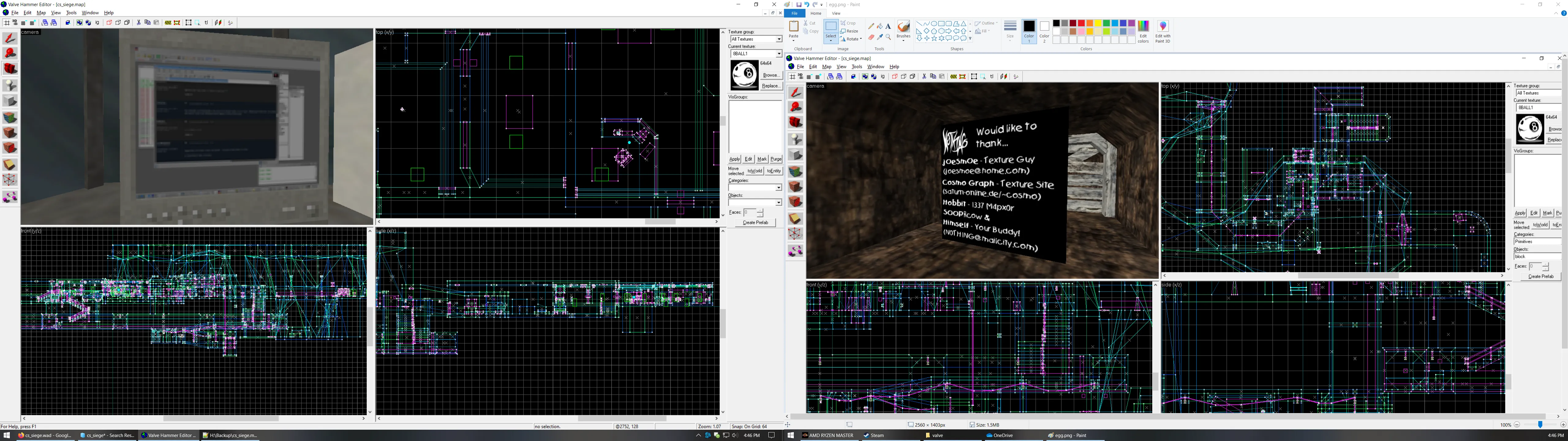The image size is (1568, 441).
Task: Click Create Prefab in left Hammer window
Action: (756, 223)
